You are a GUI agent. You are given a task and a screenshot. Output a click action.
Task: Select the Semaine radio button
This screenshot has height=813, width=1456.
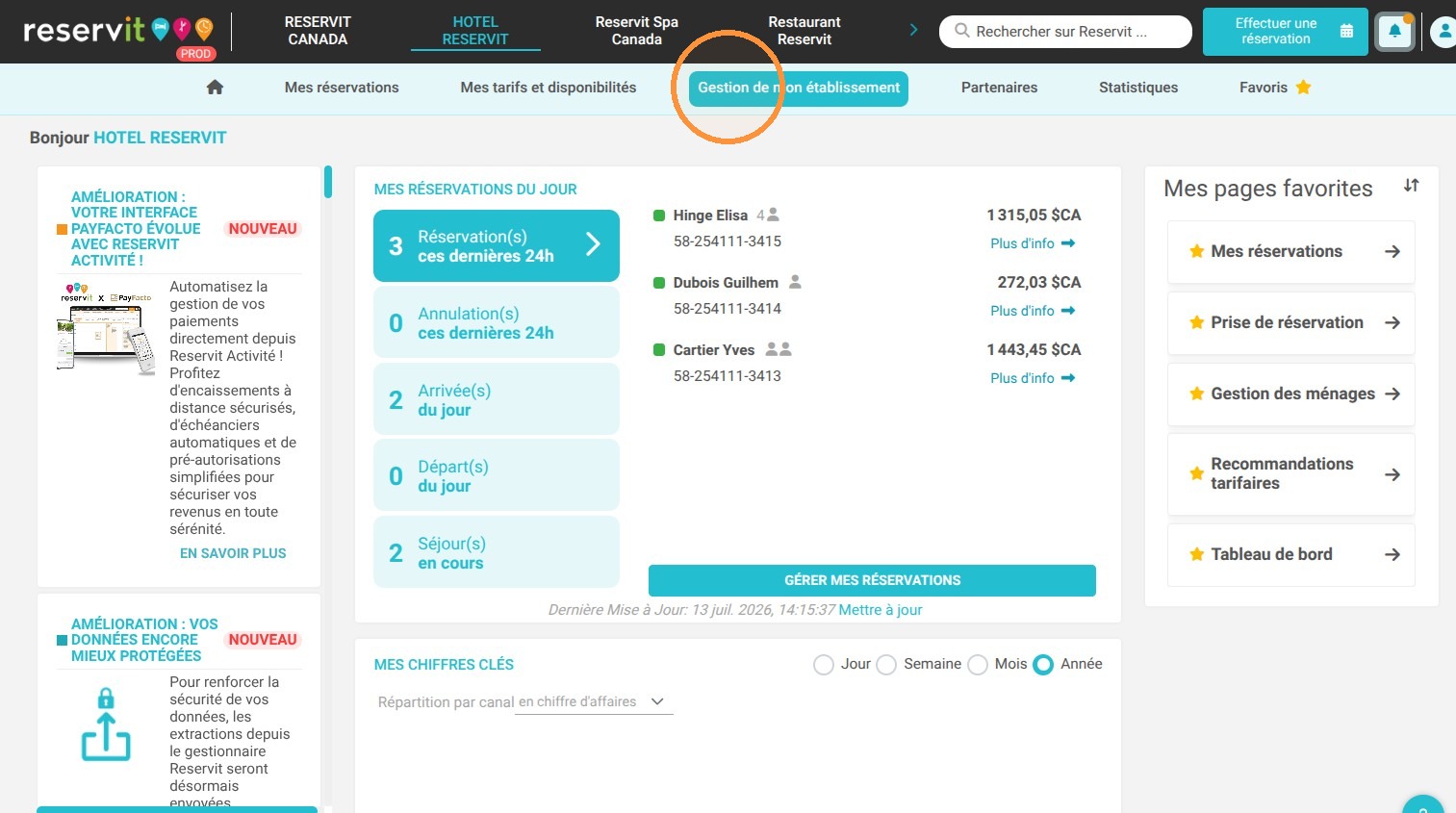pos(886,665)
